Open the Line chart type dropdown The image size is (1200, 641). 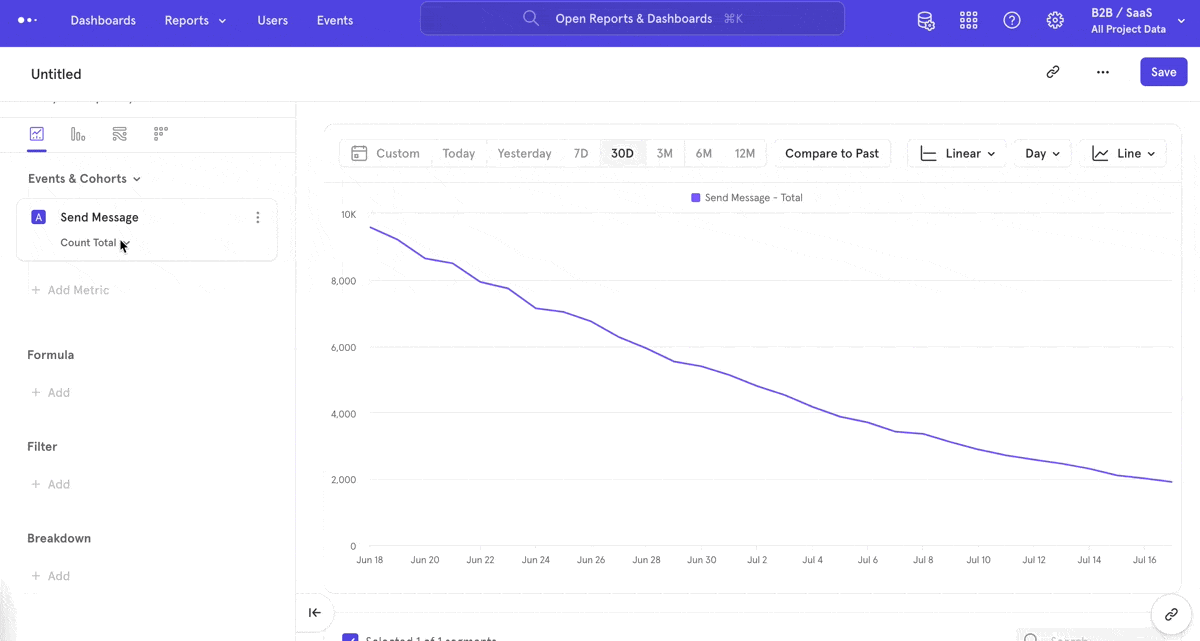pyautogui.click(x=1123, y=154)
